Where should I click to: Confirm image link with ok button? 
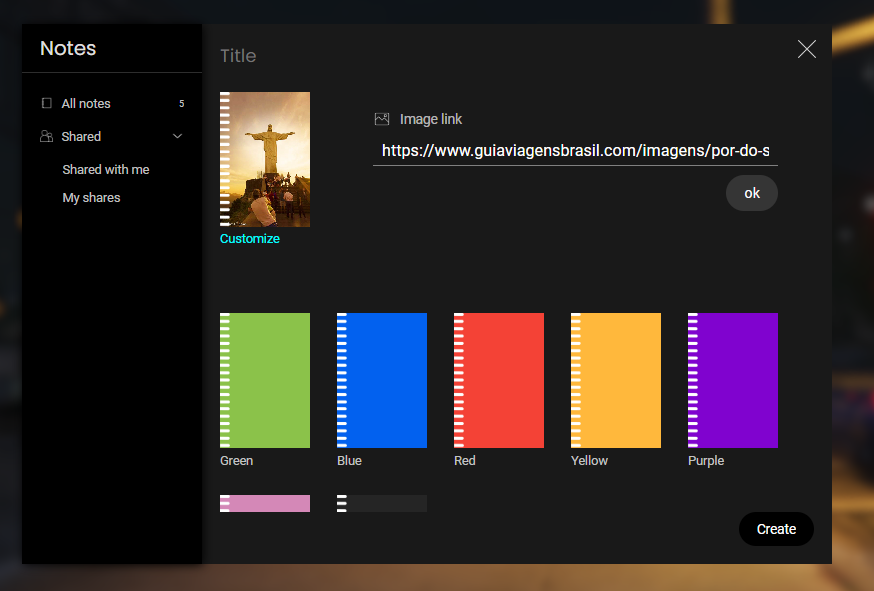point(751,193)
